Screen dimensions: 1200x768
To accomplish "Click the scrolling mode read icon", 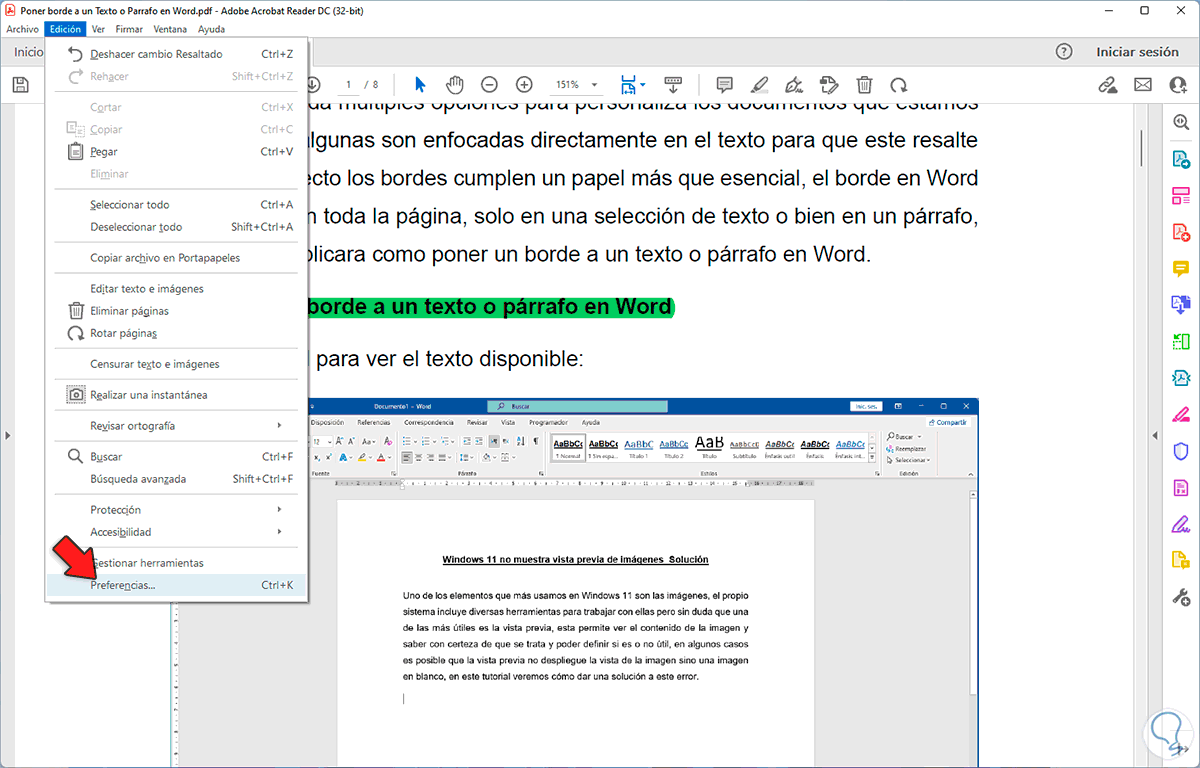I will pyautogui.click(x=673, y=85).
